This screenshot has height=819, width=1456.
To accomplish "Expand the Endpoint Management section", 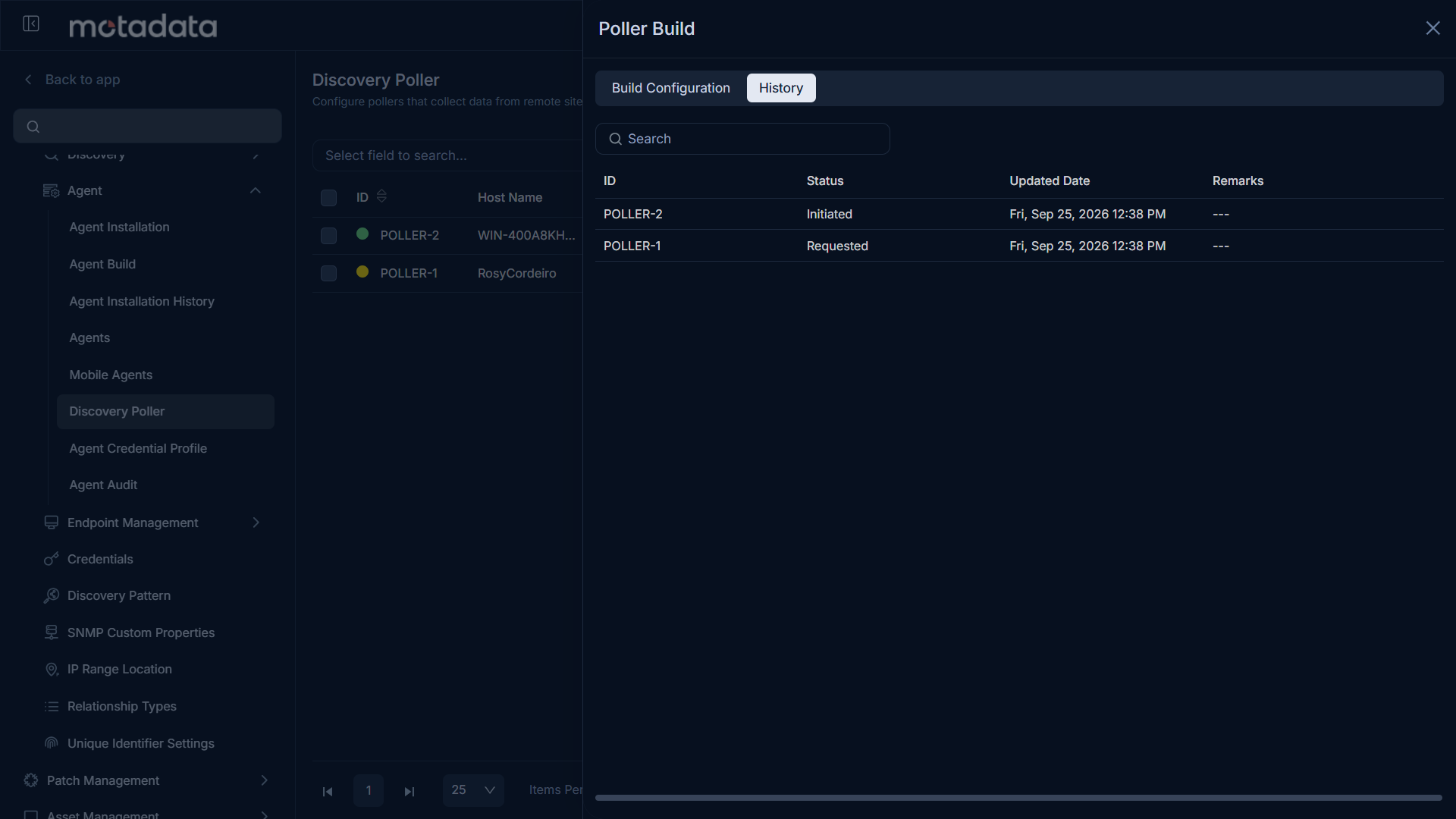I will 256,522.
